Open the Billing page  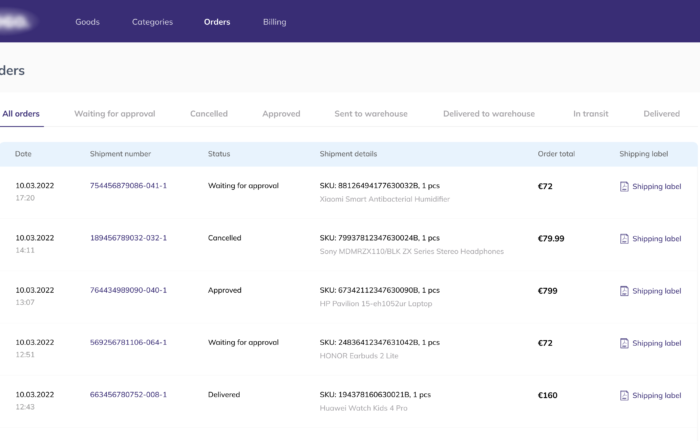pyautogui.click(x=275, y=22)
